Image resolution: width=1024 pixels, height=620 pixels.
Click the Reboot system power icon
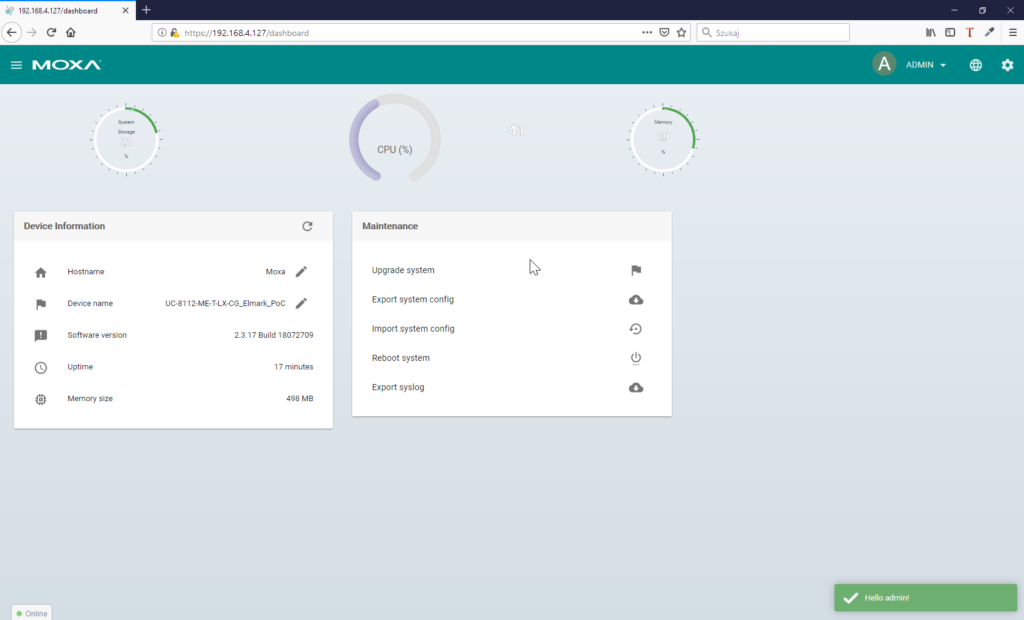pos(635,358)
